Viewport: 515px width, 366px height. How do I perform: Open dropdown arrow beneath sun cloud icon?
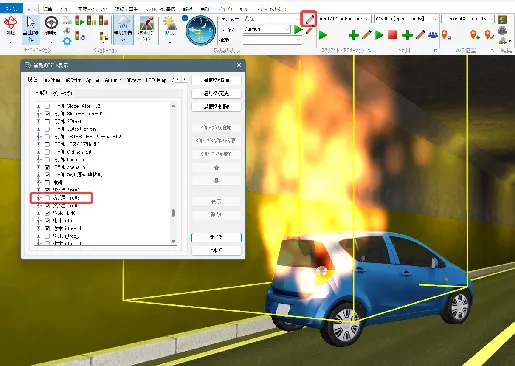click(x=170, y=42)
